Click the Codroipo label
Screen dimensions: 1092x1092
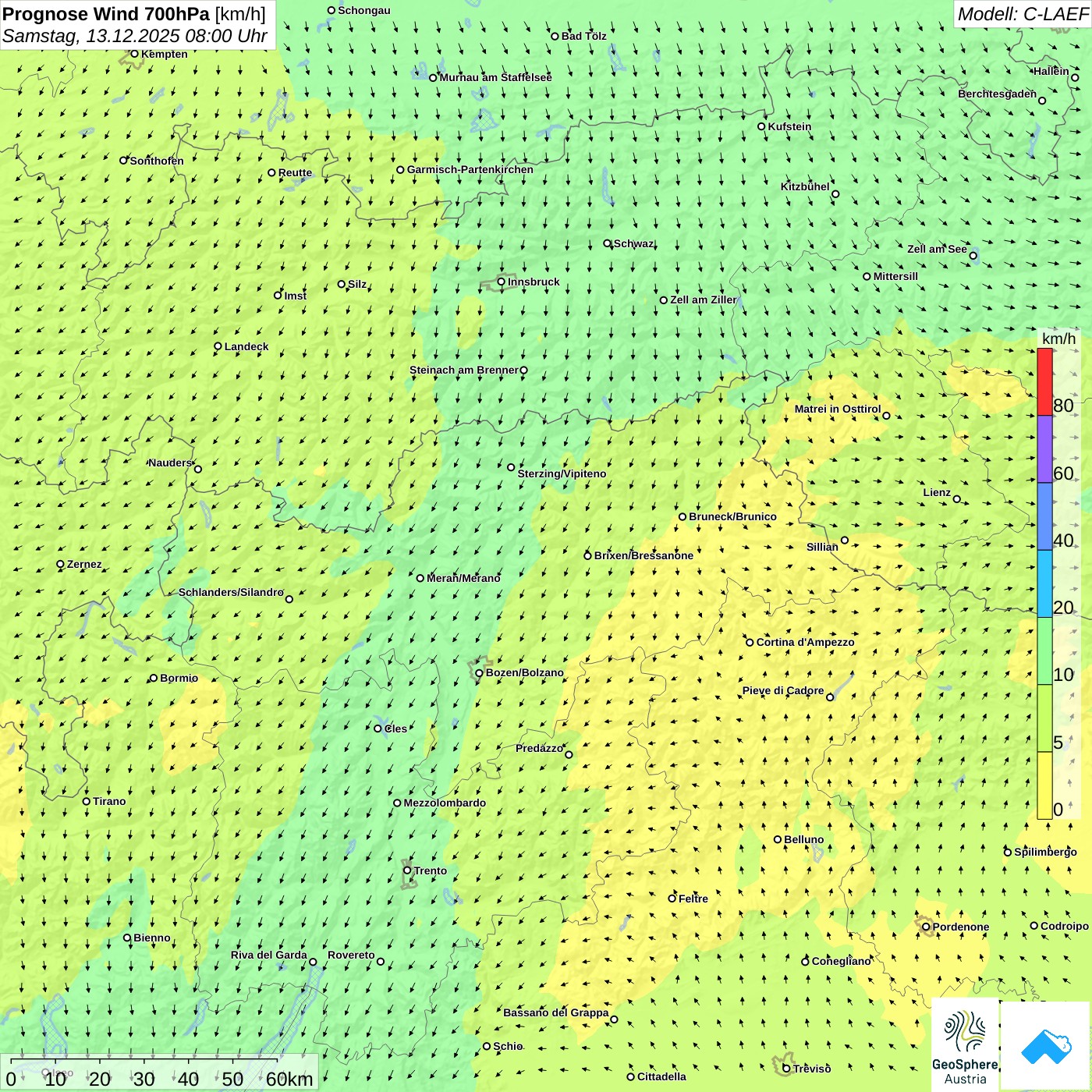[1065, 926]
